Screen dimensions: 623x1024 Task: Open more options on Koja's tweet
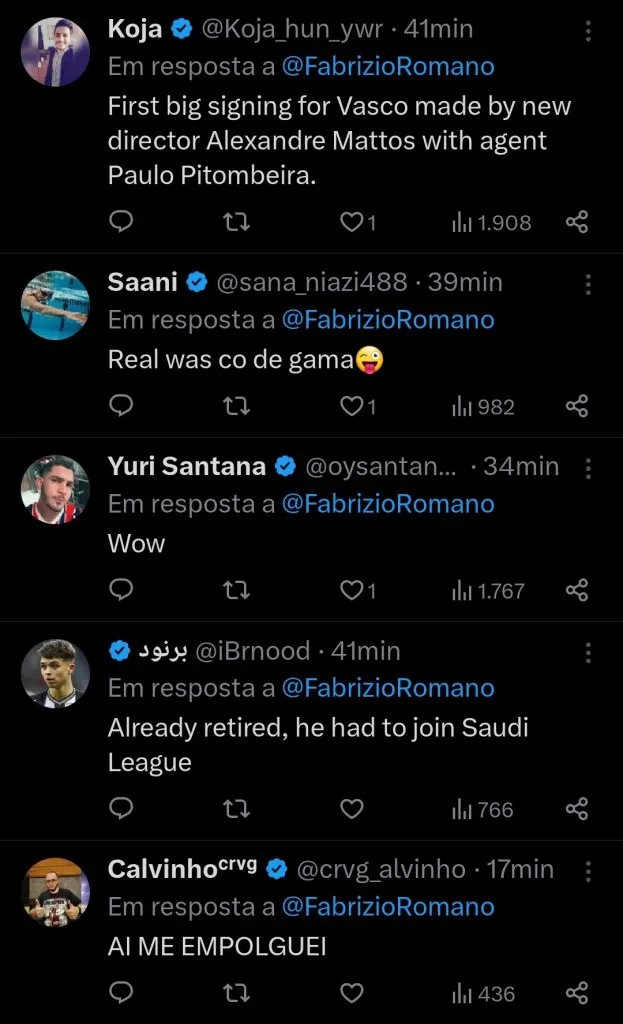588,31
